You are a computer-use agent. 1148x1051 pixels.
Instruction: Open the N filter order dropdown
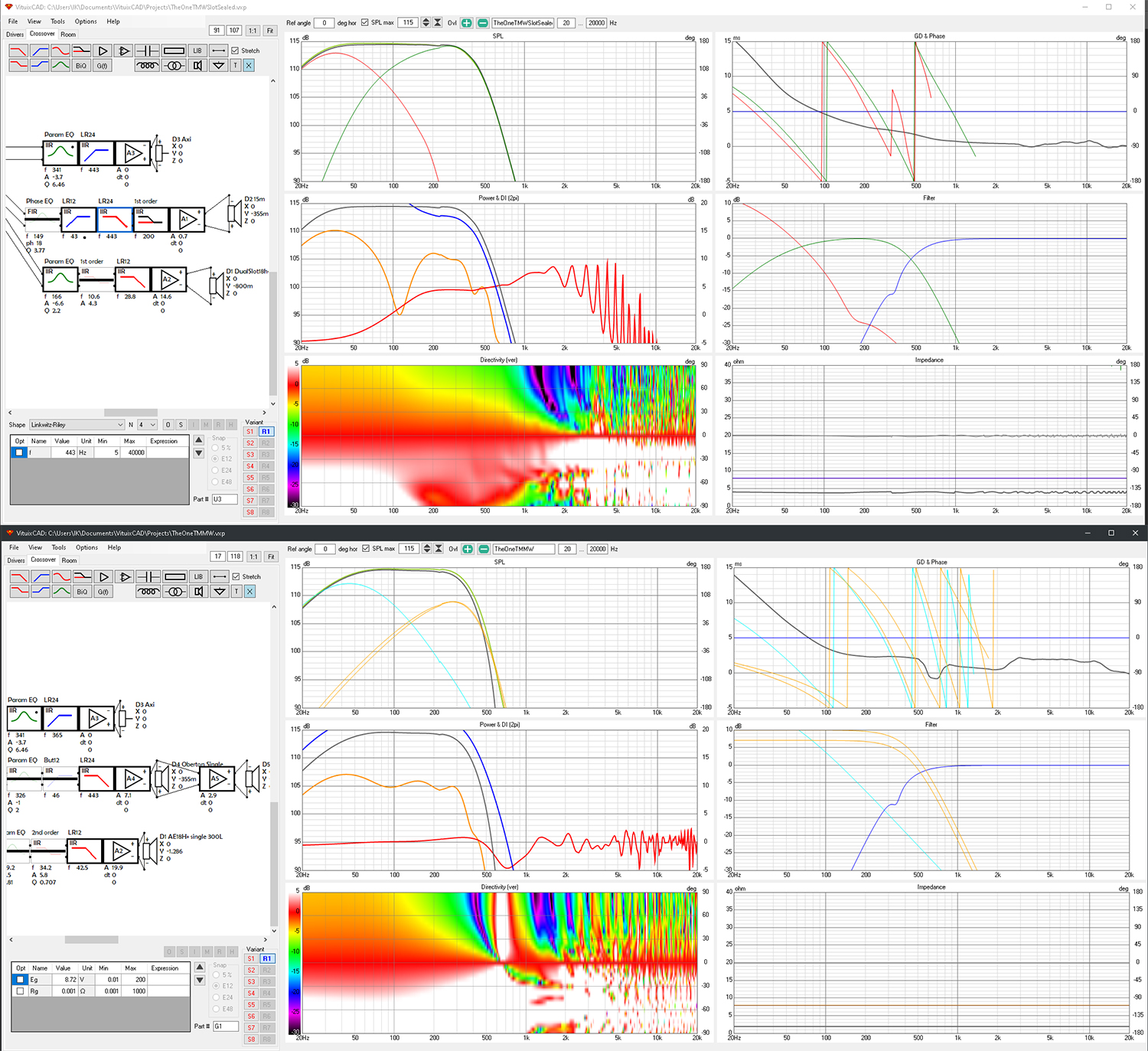(147, 425)
